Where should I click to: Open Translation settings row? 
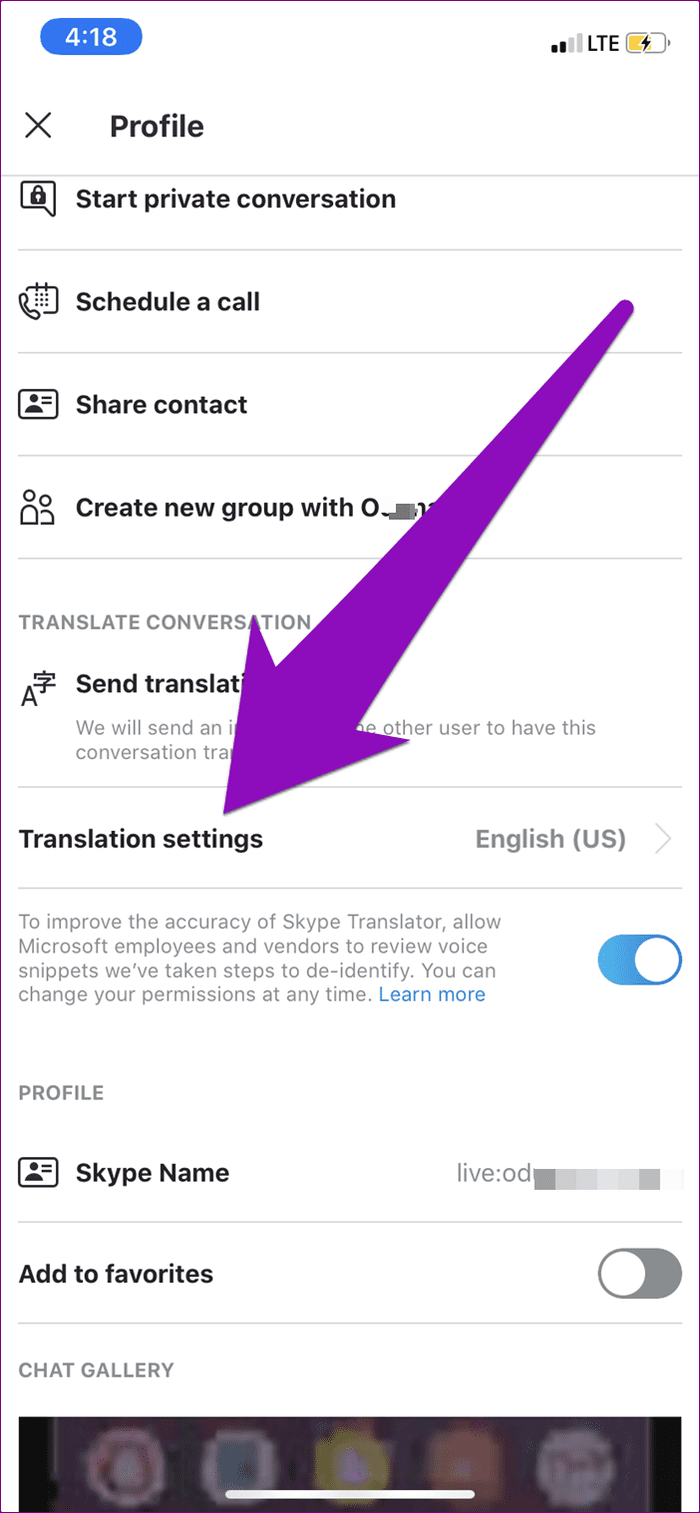[x=350, y=838]
